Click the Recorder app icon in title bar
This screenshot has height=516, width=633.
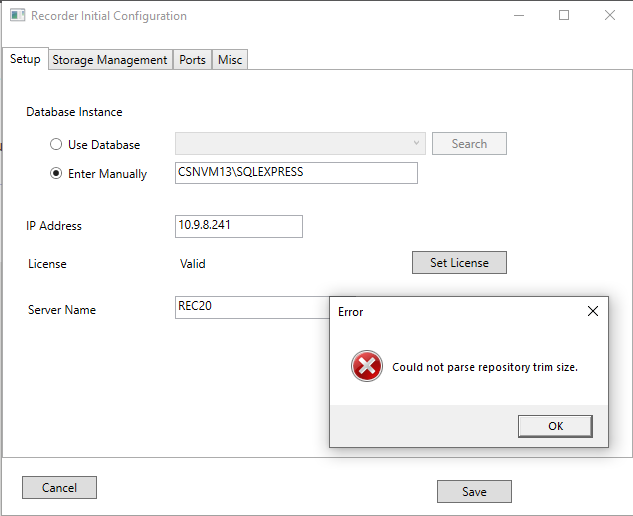[17, 16]
